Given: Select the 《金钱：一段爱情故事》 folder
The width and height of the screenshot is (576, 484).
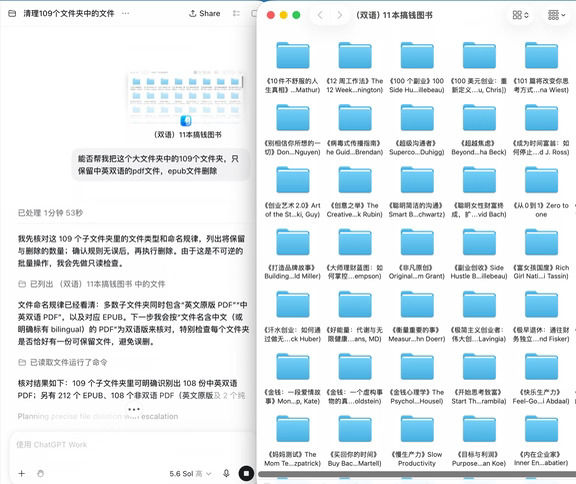Looking at the screenshot, I should 293,366.
